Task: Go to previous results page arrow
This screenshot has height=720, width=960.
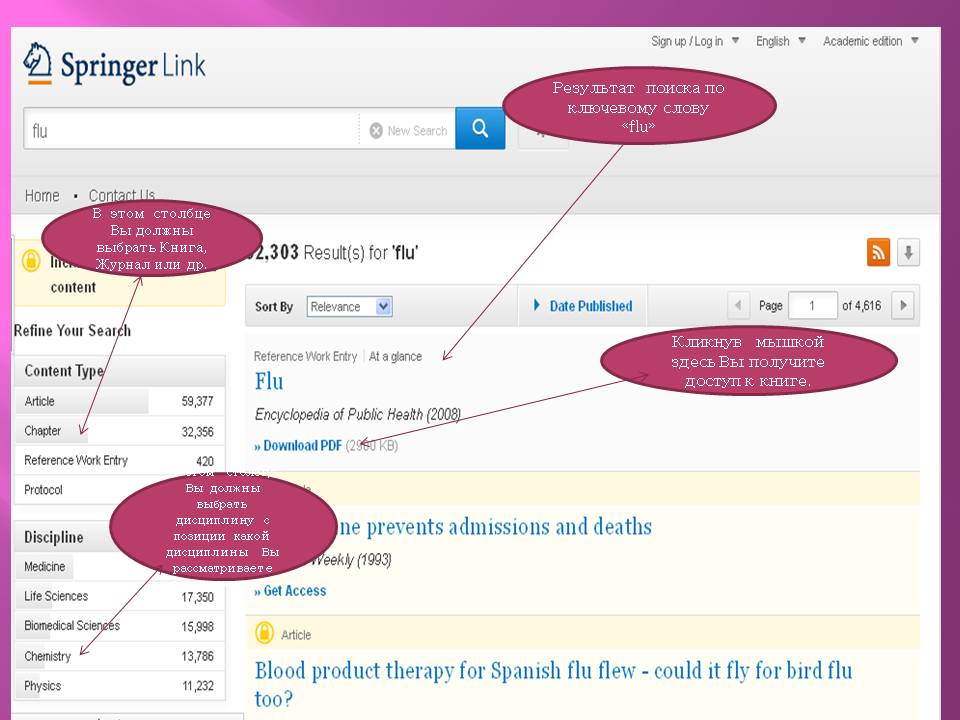Action: 738,306
